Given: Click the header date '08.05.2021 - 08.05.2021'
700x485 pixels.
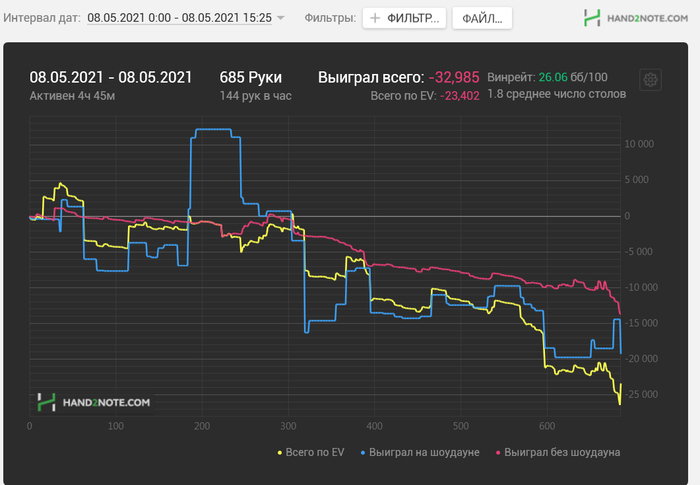Looking at the screenshot, I should click(111, 77).
